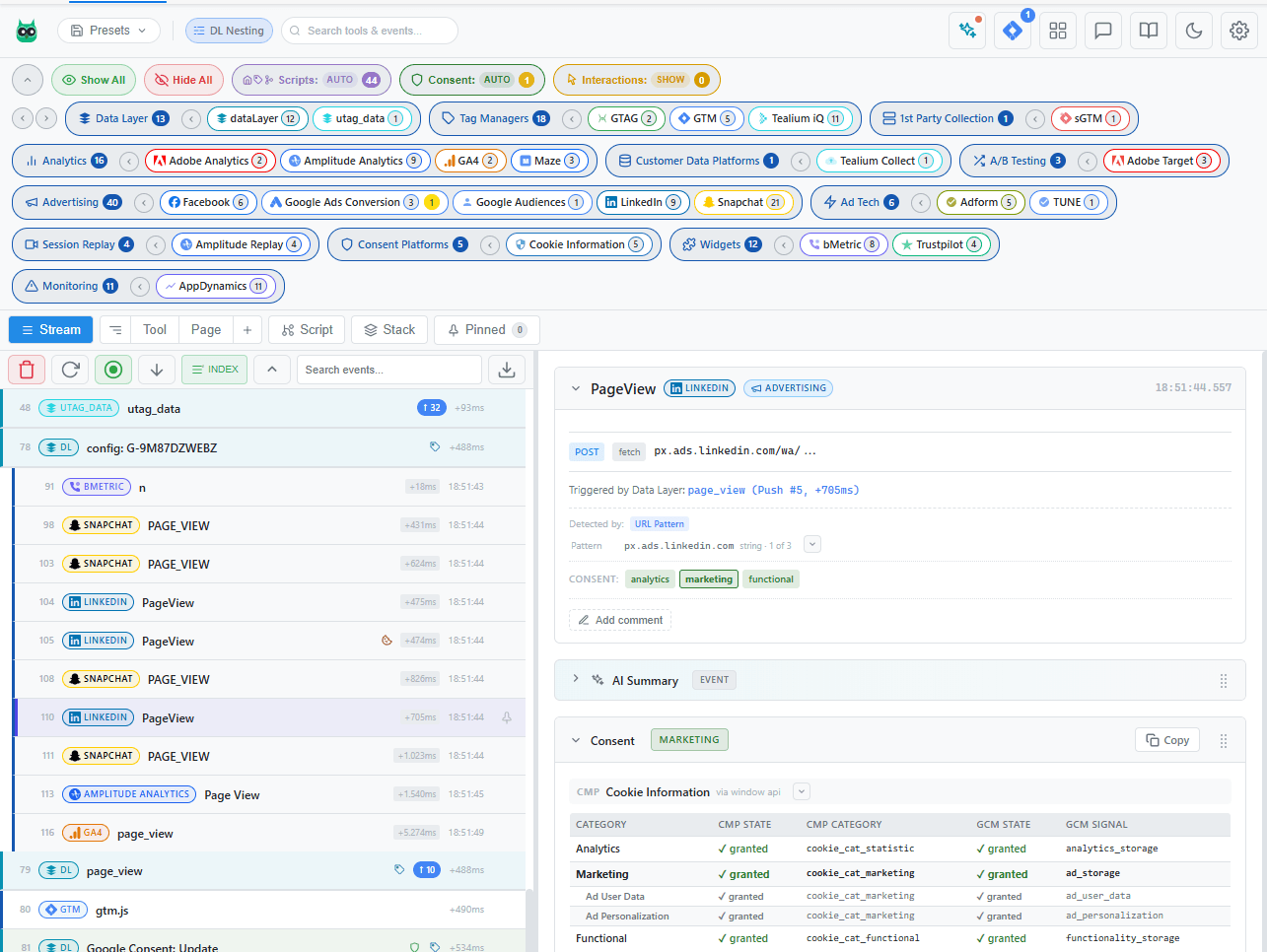Click the Add comment button
Image resolution: width=1267 pixels, height=952 pixels.
pyautogui.click(x=620, y=620)
